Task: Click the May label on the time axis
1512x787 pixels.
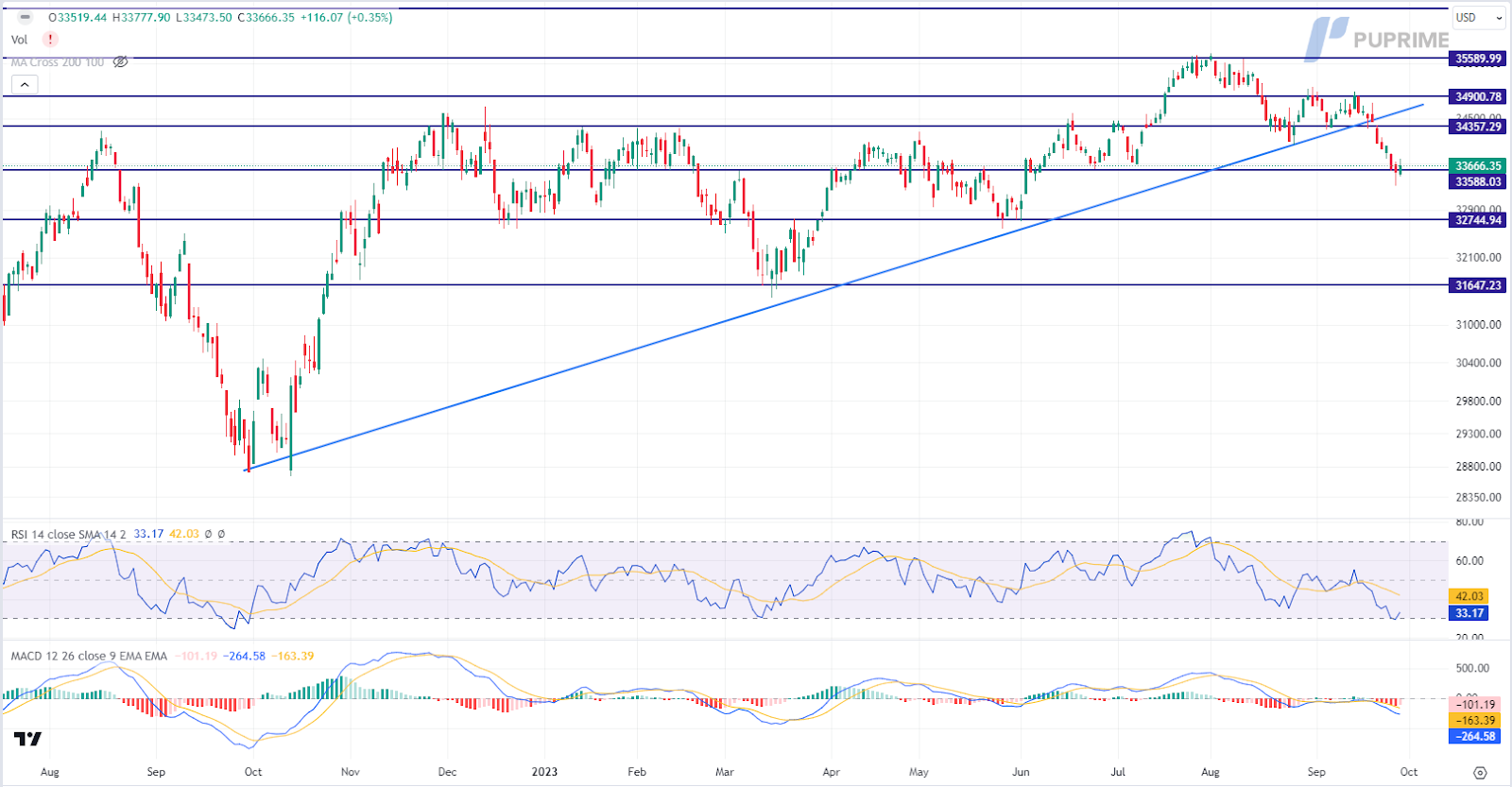Action: coord(919,772)
